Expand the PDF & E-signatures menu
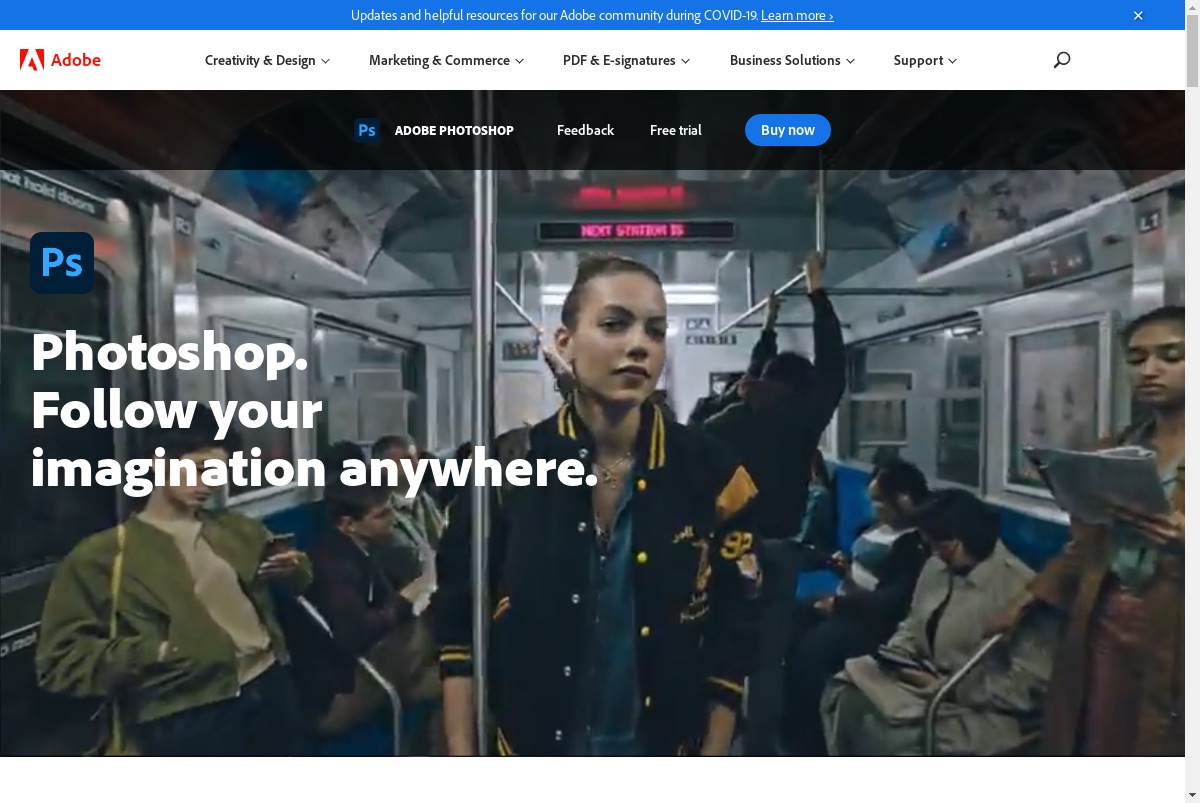 coord(626,60)
